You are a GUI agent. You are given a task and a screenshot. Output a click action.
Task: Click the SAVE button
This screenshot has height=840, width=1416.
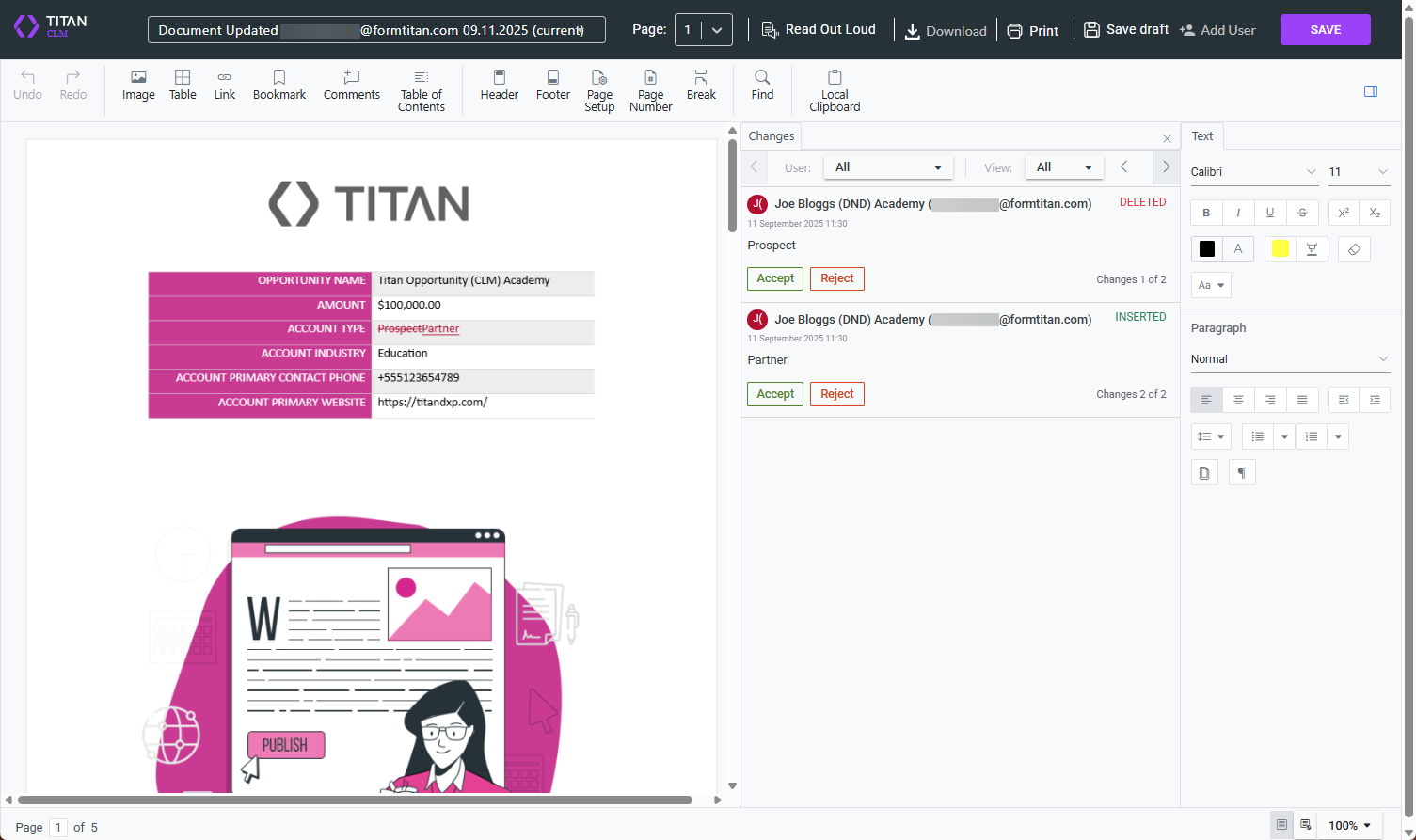pos(1325,29)
